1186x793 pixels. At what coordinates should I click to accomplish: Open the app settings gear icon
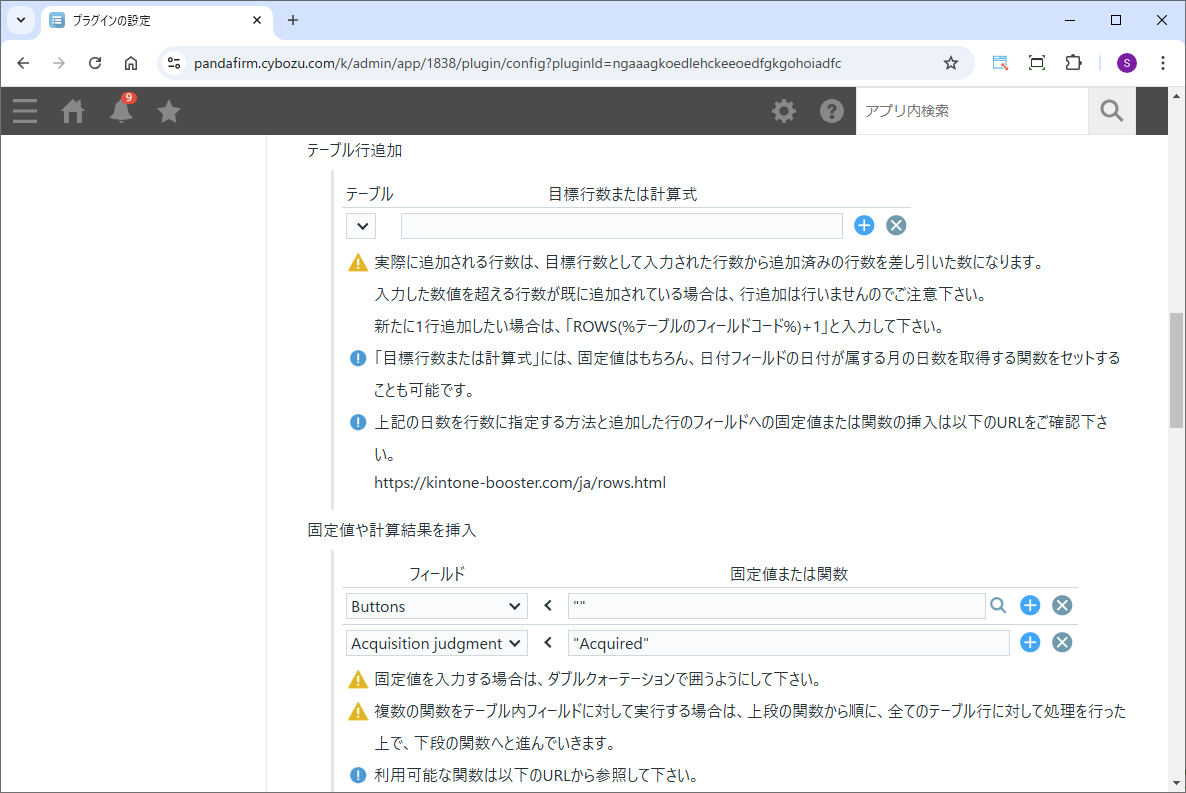coord(784,111)
